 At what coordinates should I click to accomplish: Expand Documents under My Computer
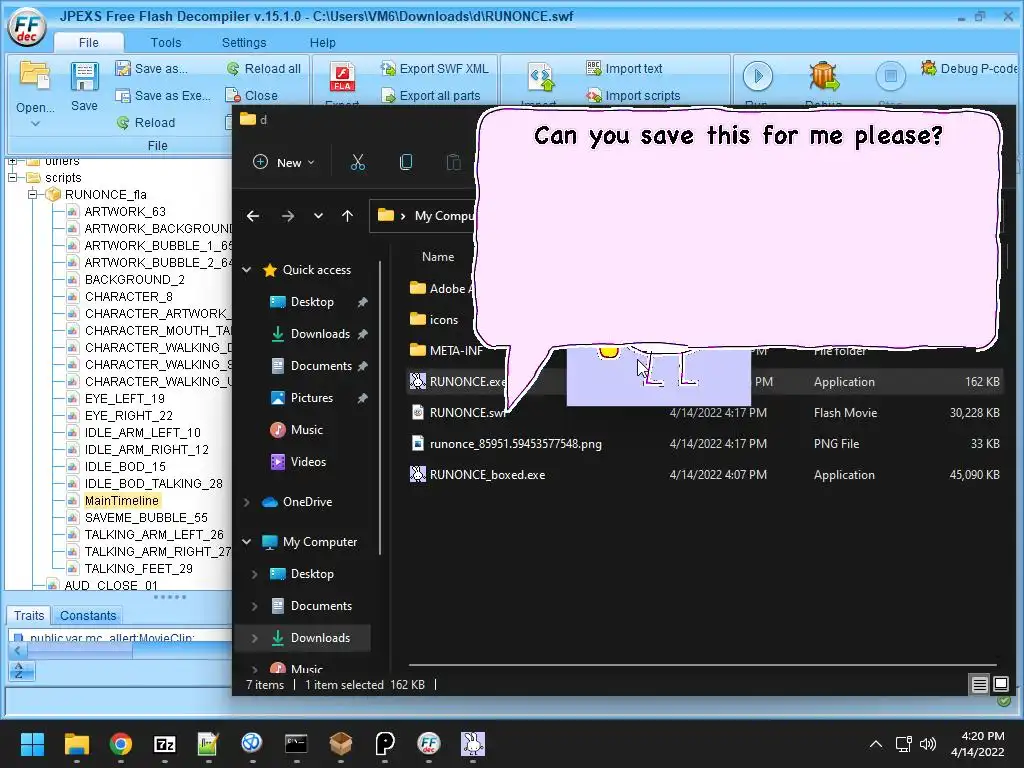coord(255,606)
